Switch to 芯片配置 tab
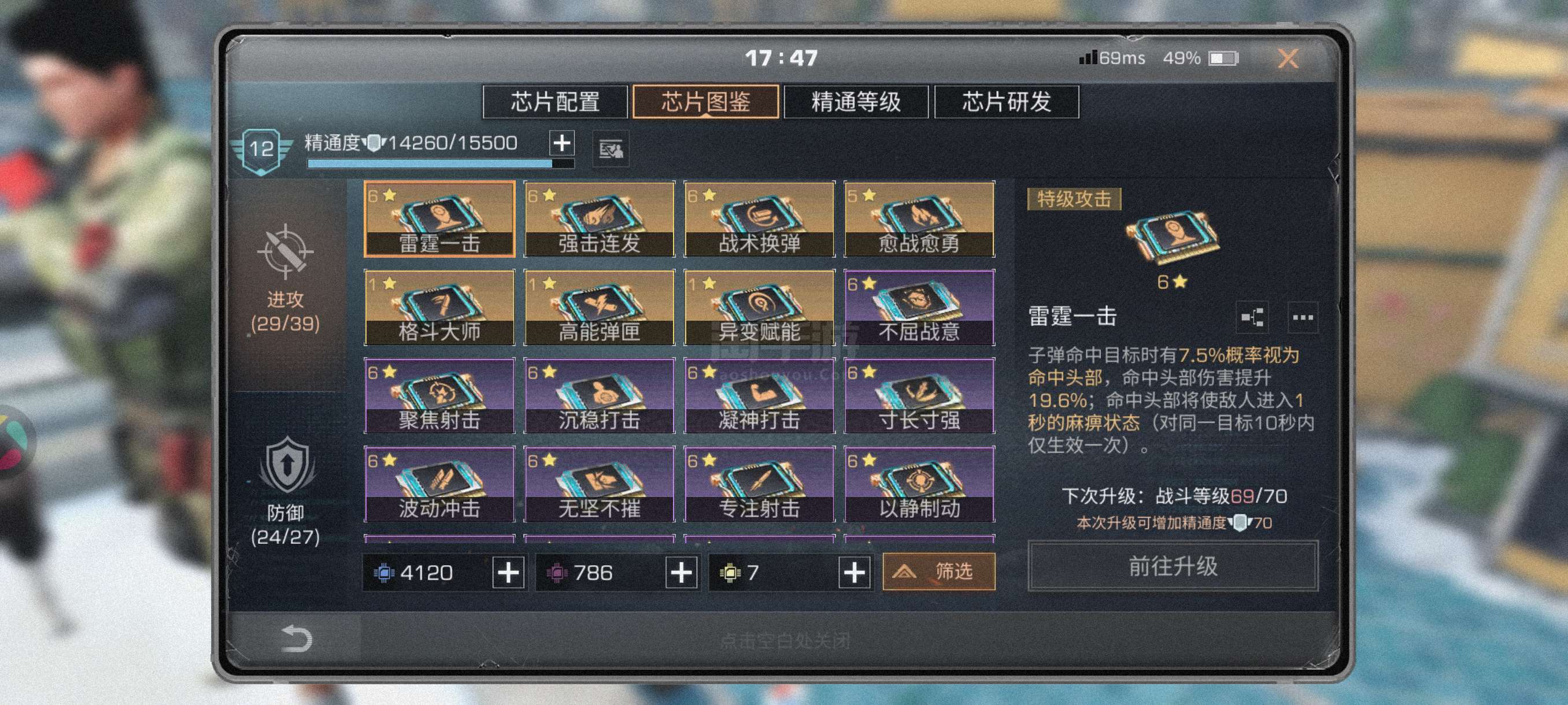Viewport: 1568px width, 705px height. (555, 102)
